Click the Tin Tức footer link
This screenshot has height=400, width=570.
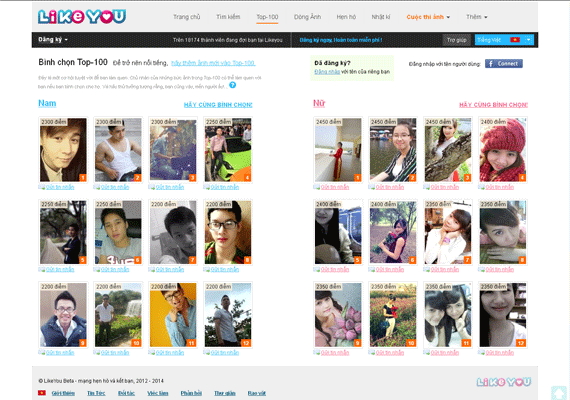click(96, 393)
